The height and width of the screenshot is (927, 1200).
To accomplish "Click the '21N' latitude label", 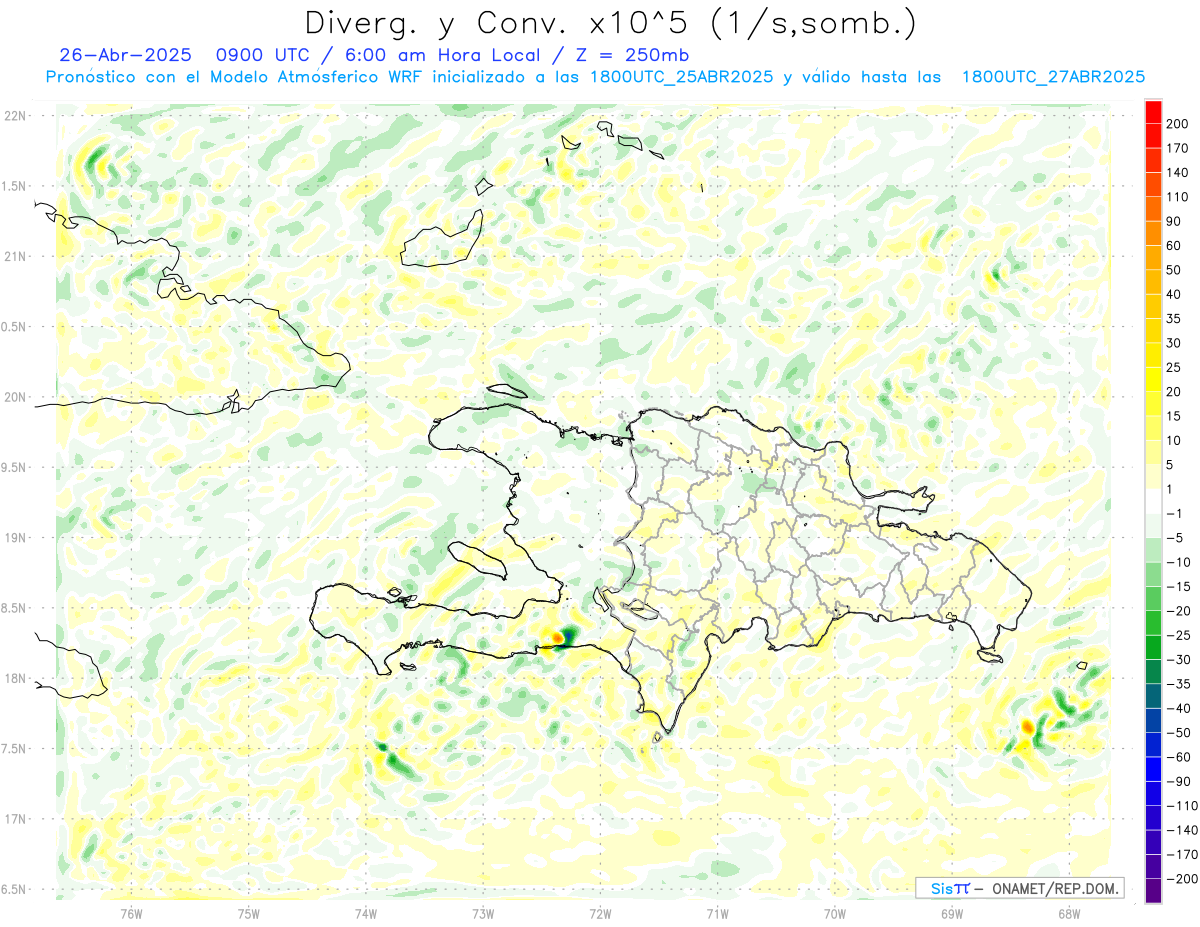I will point(15,256).
